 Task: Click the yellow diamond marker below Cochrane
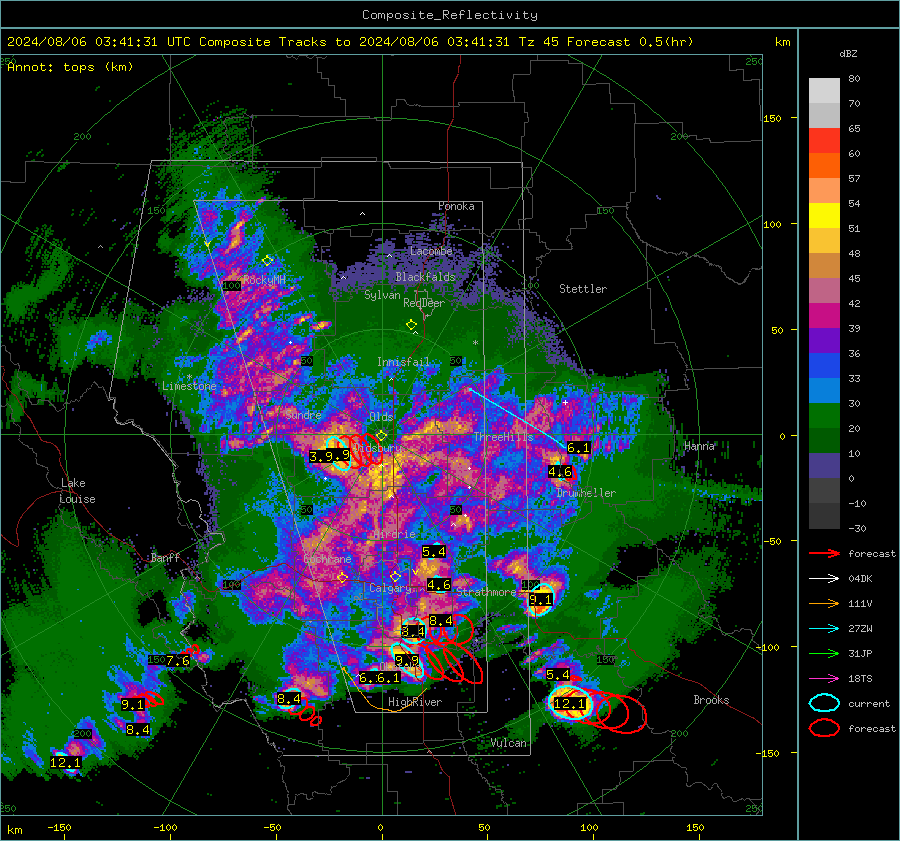[x=343, y=578]
